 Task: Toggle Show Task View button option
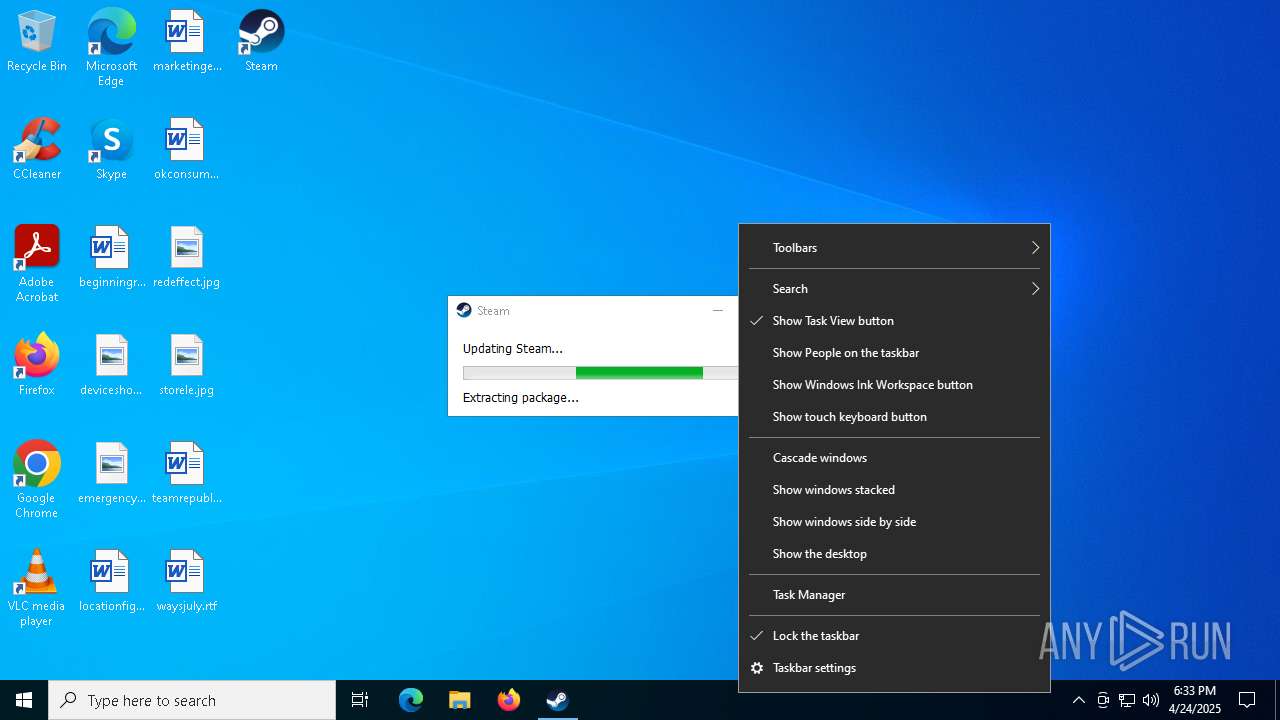pos(894,321)
